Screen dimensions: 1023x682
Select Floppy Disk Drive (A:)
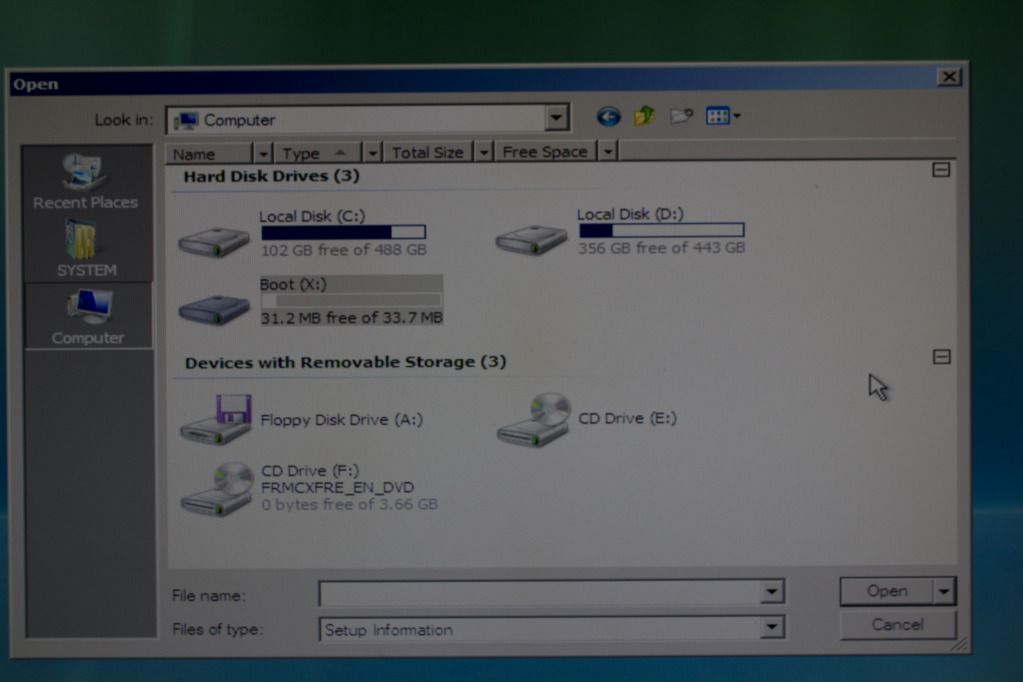coord(214,420)
